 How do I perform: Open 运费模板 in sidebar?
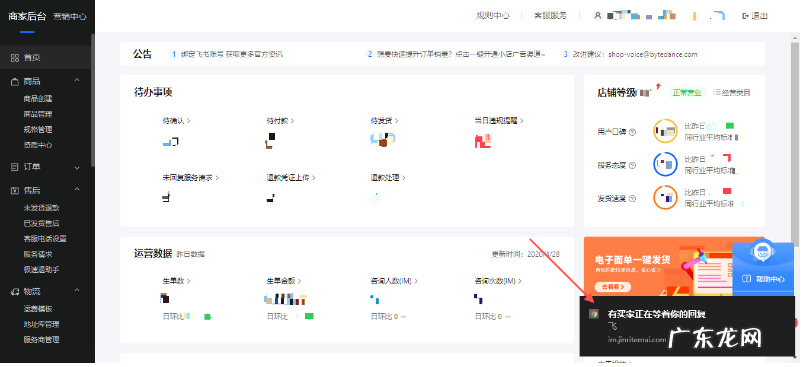coord(38,309)
